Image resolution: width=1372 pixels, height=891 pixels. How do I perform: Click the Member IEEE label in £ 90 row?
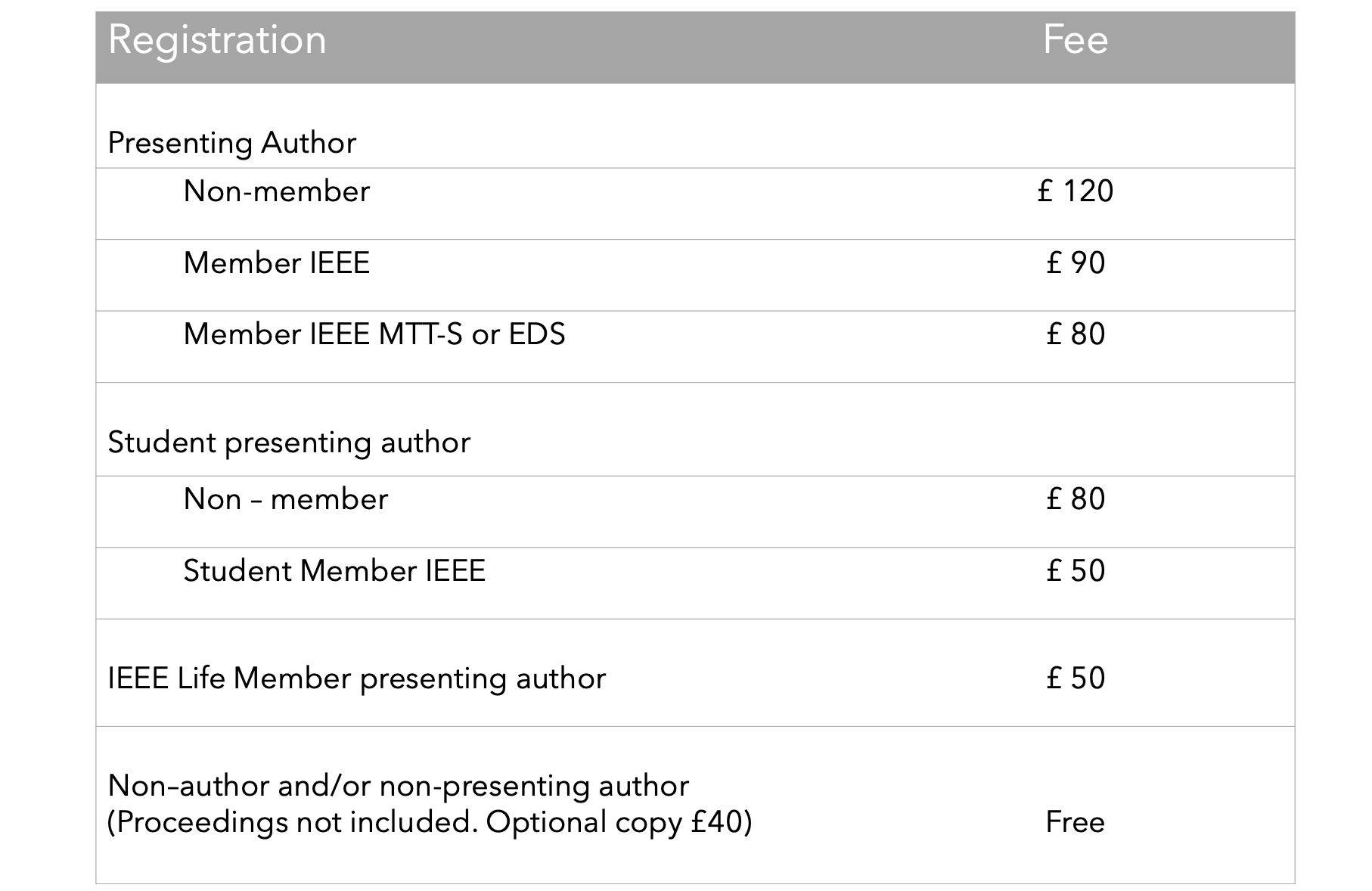click(276, 263)
